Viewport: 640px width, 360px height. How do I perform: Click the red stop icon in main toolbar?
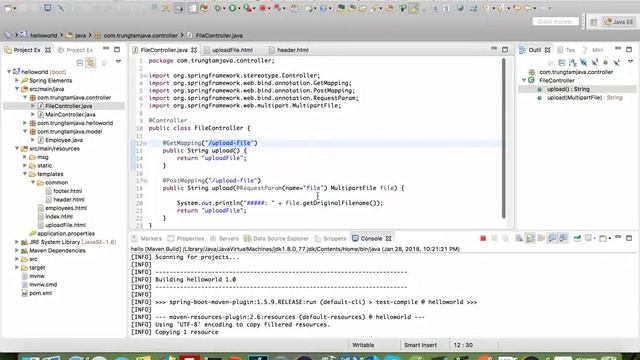coord(263,8)
